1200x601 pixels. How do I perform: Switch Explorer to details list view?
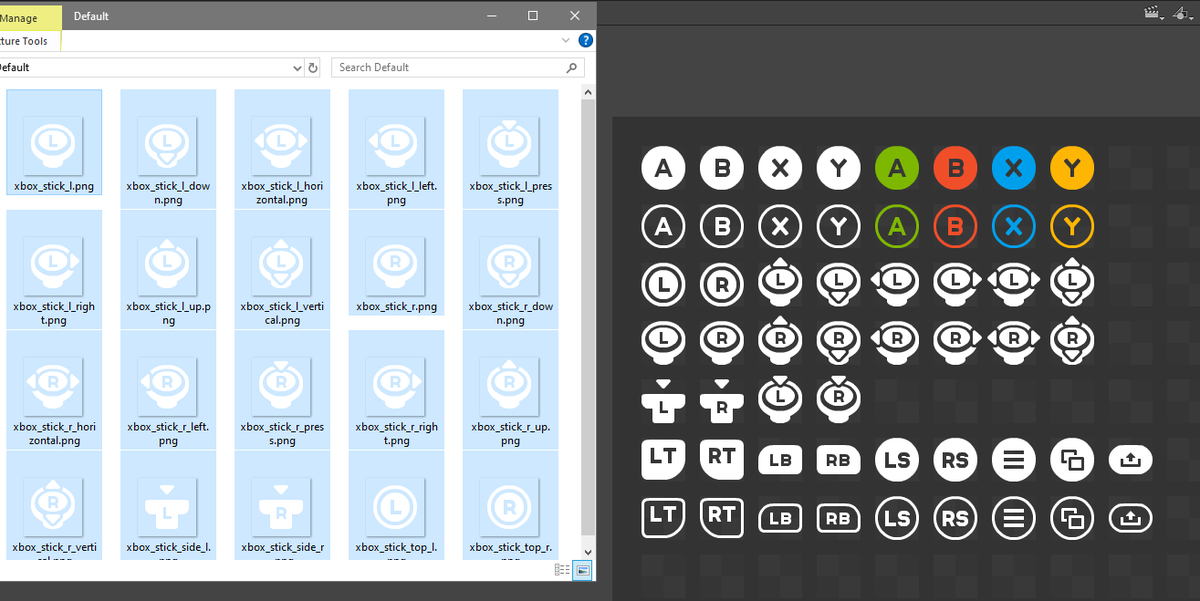(x=562, y=570)
